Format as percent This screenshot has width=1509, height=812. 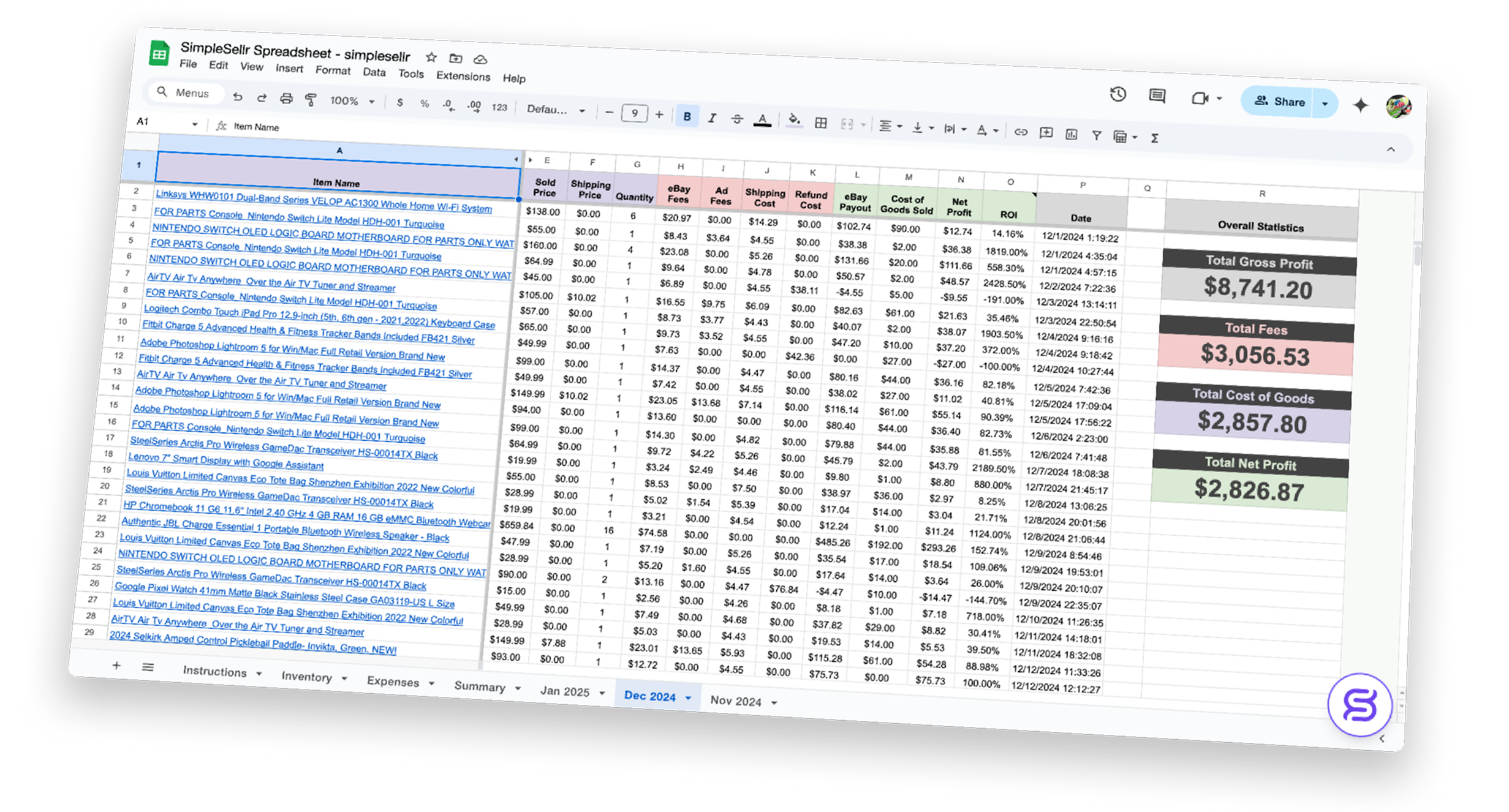[425, 104]
